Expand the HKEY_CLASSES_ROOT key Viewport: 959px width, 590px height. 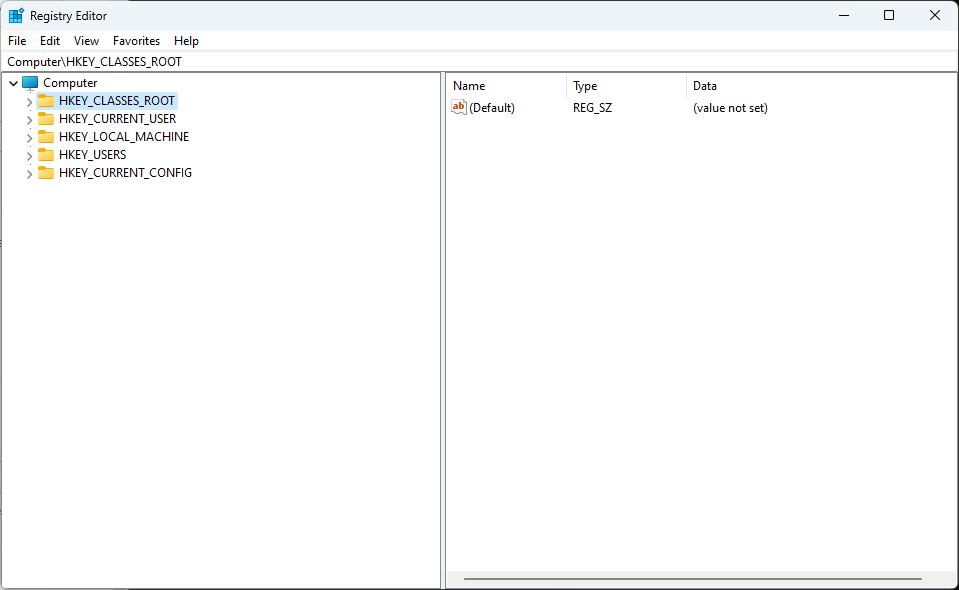click(29, 102)
